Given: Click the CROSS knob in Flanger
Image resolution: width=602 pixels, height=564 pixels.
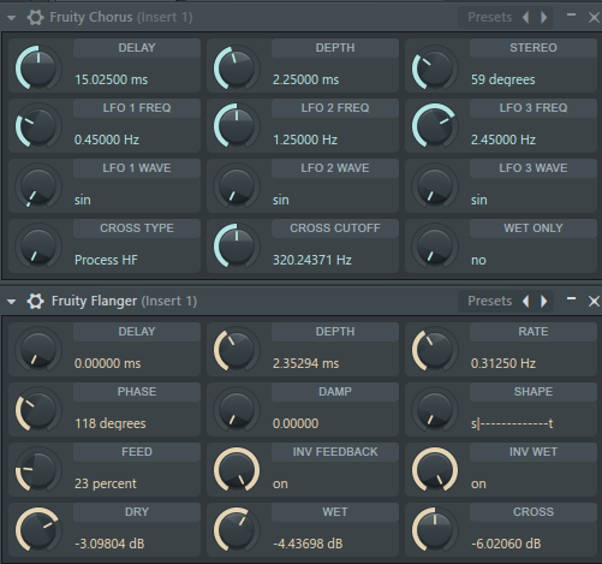Looking at the screenshot, I should [435, 531].
